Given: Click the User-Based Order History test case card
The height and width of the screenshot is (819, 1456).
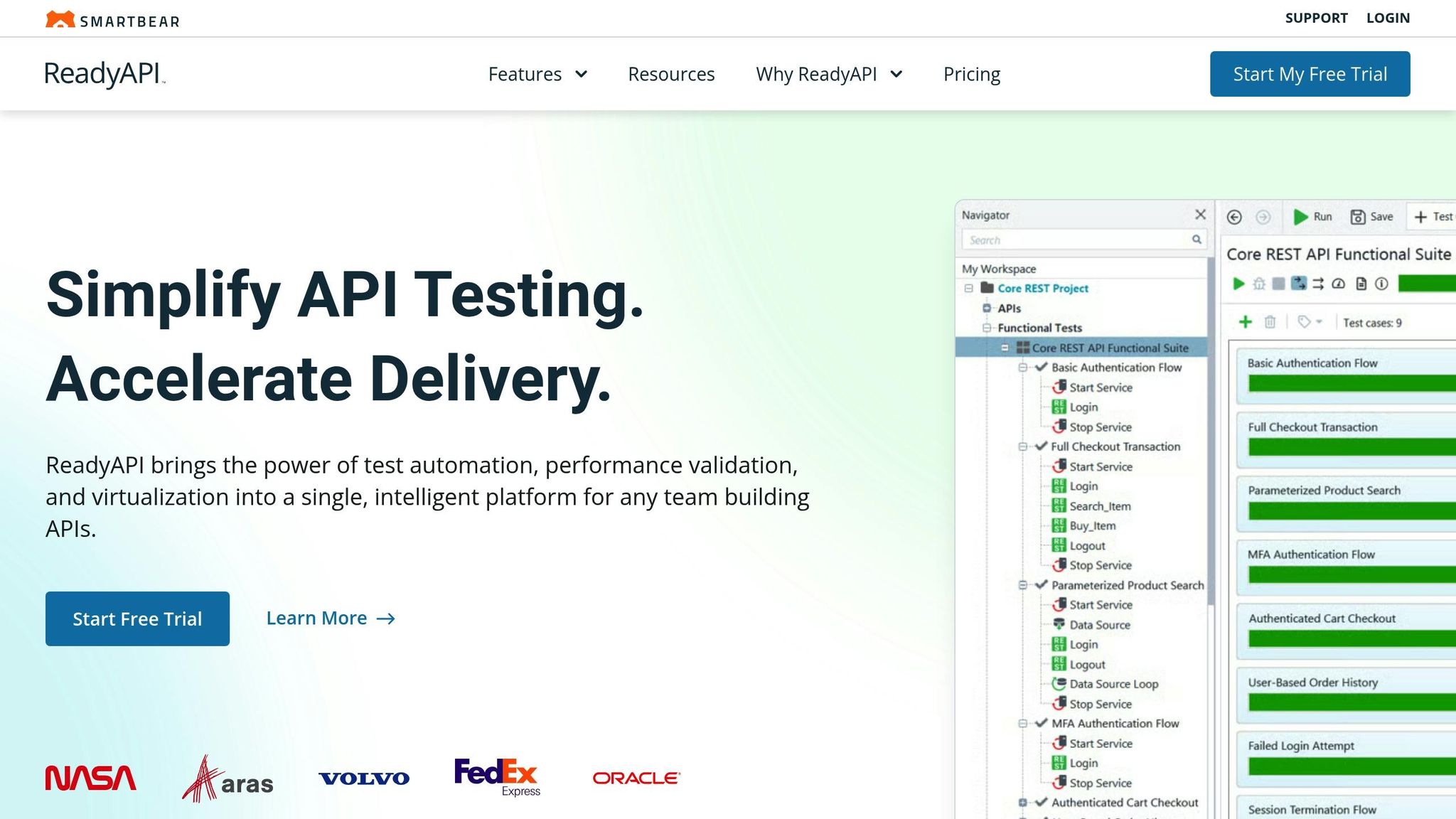Looking at the screenshot, I should click(1346, 695).
